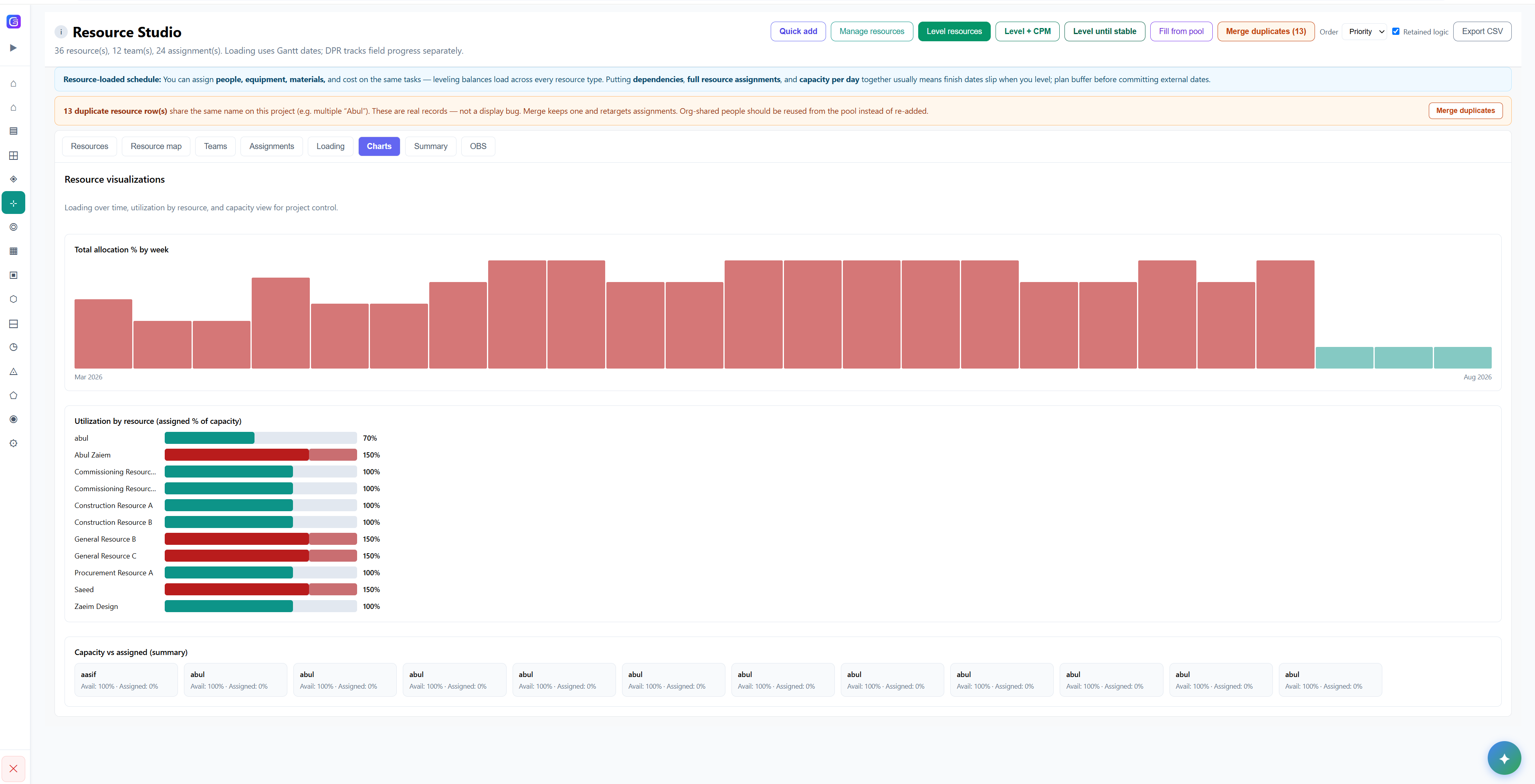The height and width of the screenshot is (784, 1535).
Task: Click the last green weekly bar above Aug 2026
Action: 1462,357
